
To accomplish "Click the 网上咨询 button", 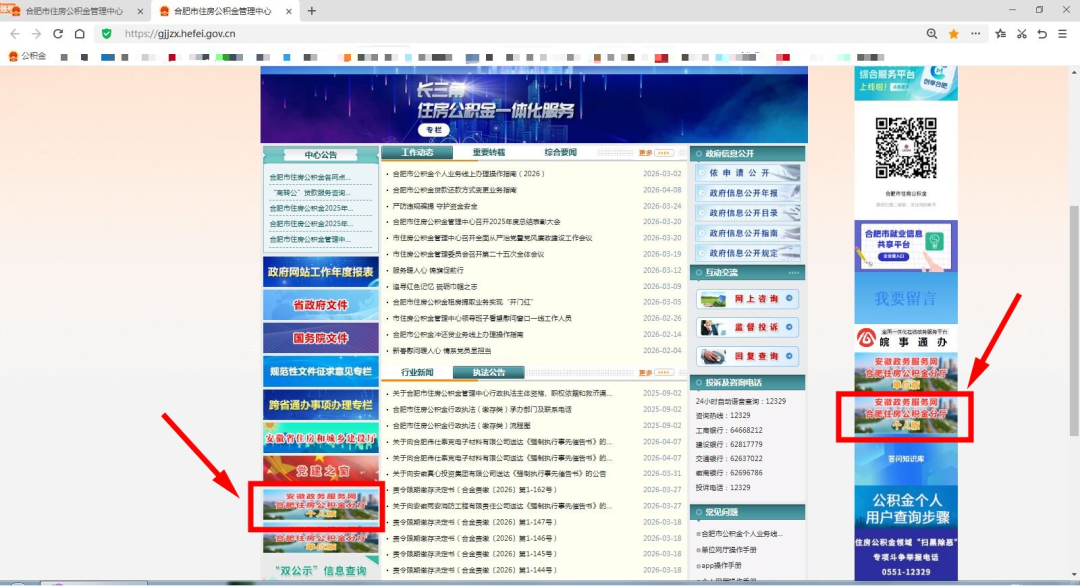I will pyautogui.click(x=748, y=299).
